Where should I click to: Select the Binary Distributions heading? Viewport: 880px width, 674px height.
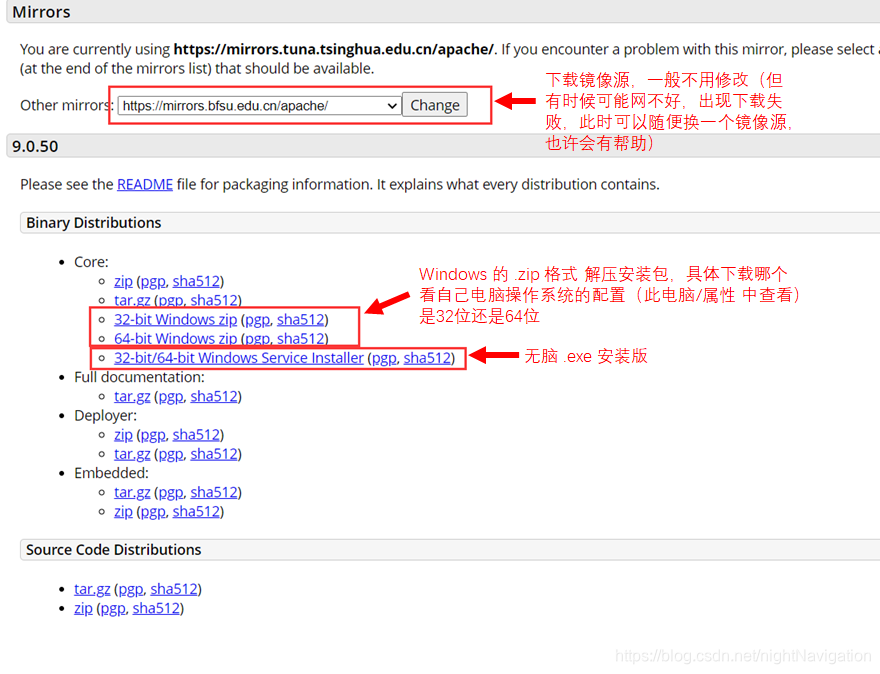(x=94, y=223)
